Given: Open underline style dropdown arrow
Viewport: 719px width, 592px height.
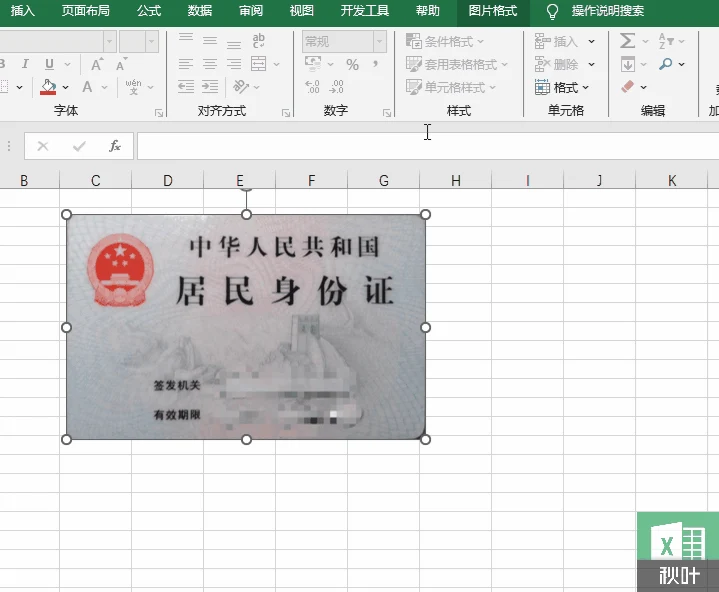Looking at the screenshot, I should [x=67, y=64].
